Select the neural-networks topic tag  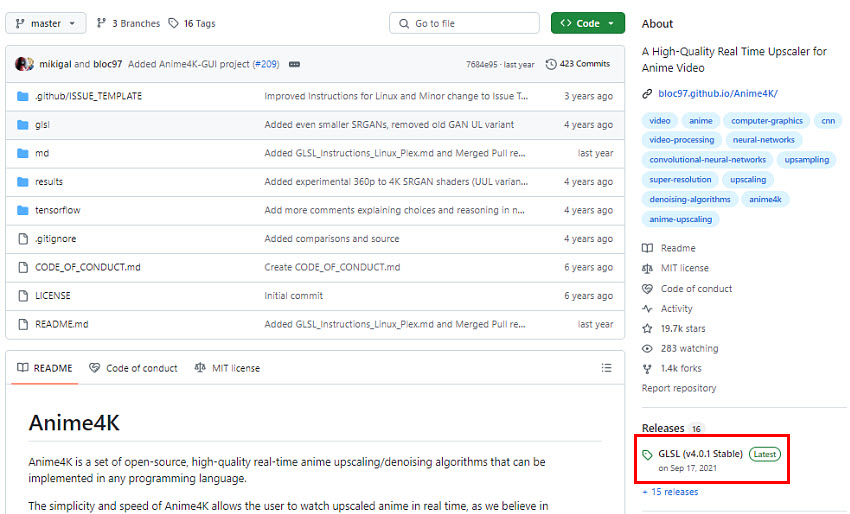(763, 140)
